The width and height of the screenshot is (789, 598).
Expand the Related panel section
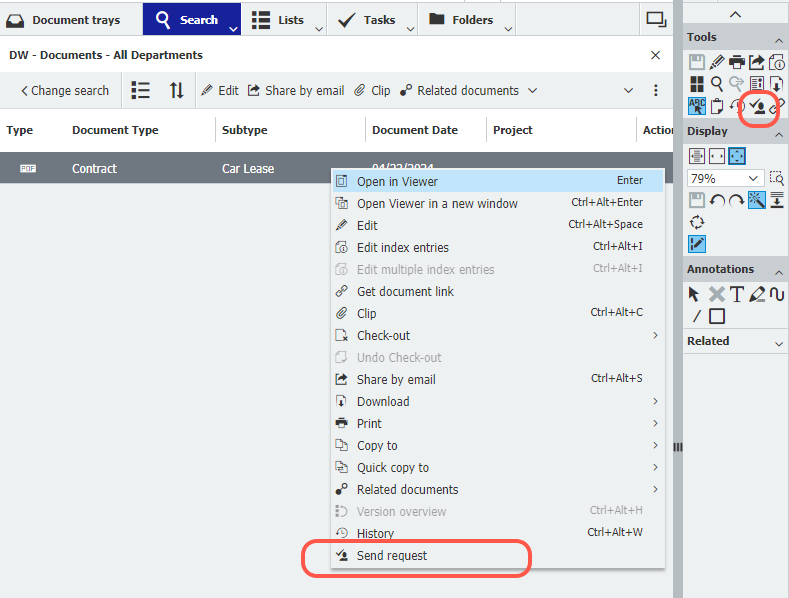[778, 344]
